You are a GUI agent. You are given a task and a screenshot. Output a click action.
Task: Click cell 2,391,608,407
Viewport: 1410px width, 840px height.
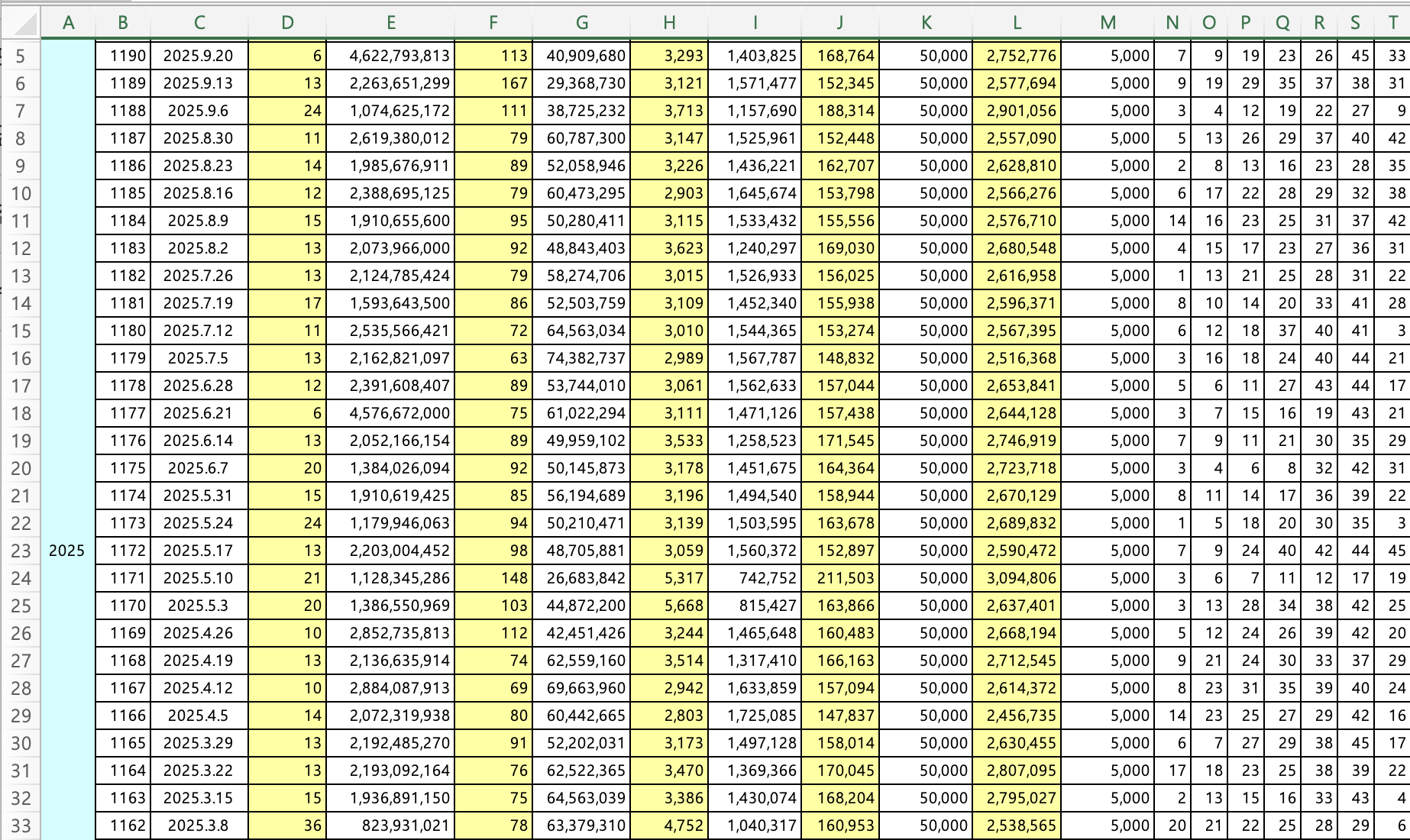[x=390, y=386]
